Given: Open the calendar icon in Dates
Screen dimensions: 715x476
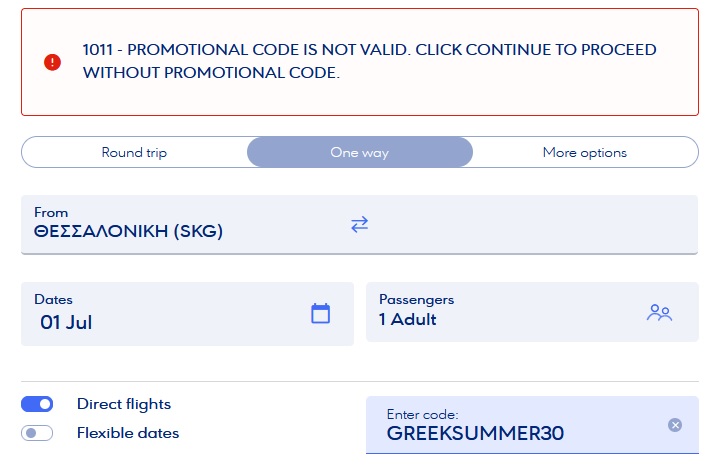Looking at the screenshot, I should [x=321, y=314].
